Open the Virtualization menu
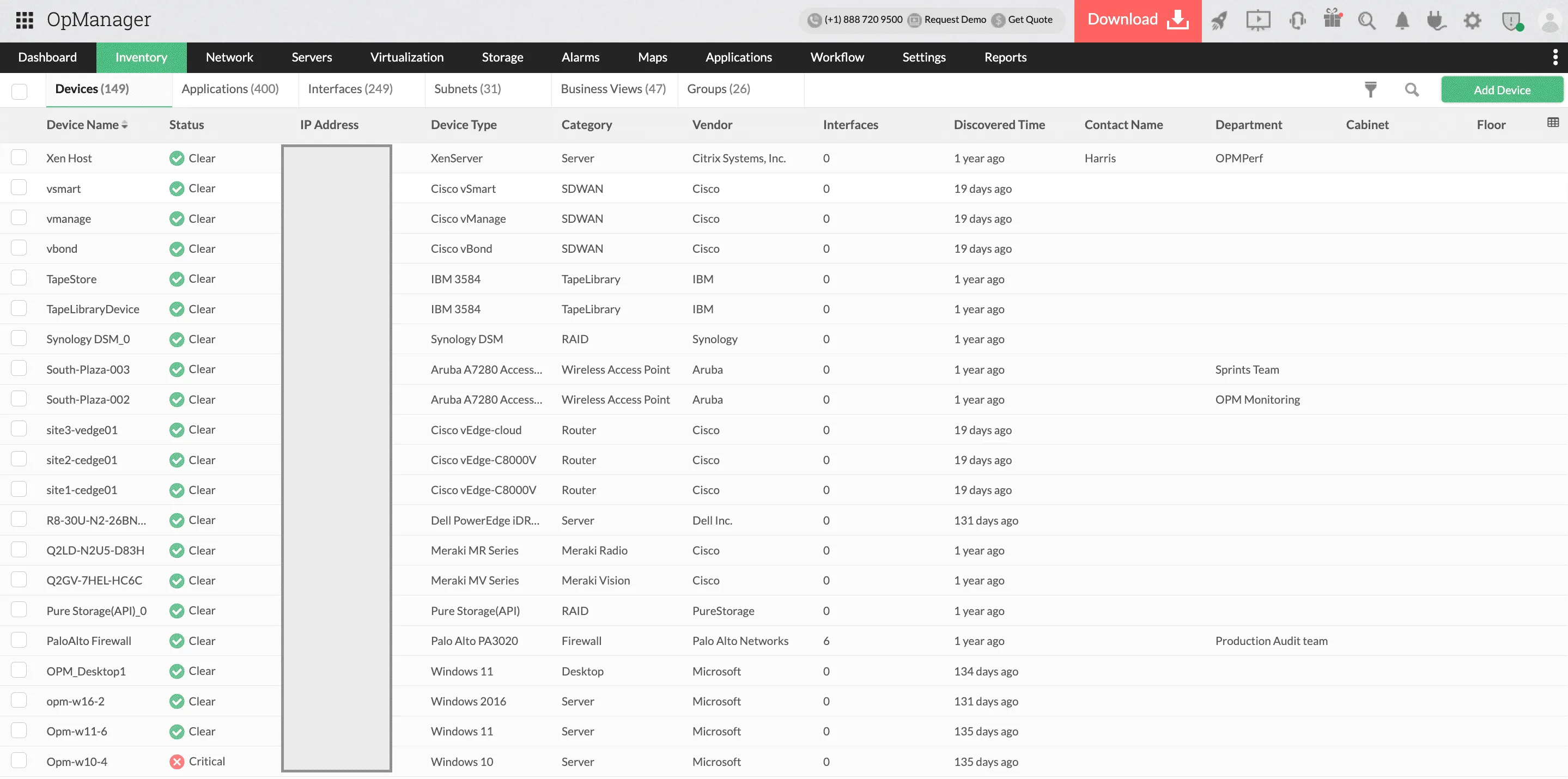Viewport: 1568px width, 779px height. pyautogui.click(x=406, y=57)
